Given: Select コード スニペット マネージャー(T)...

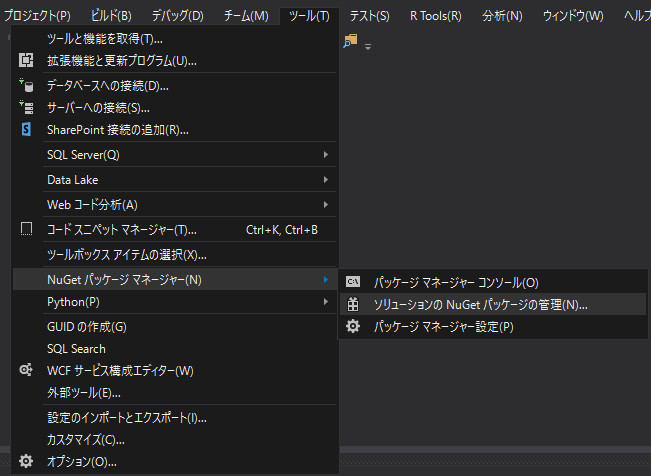Looking at the screenshot, I should tap(175, 229).
